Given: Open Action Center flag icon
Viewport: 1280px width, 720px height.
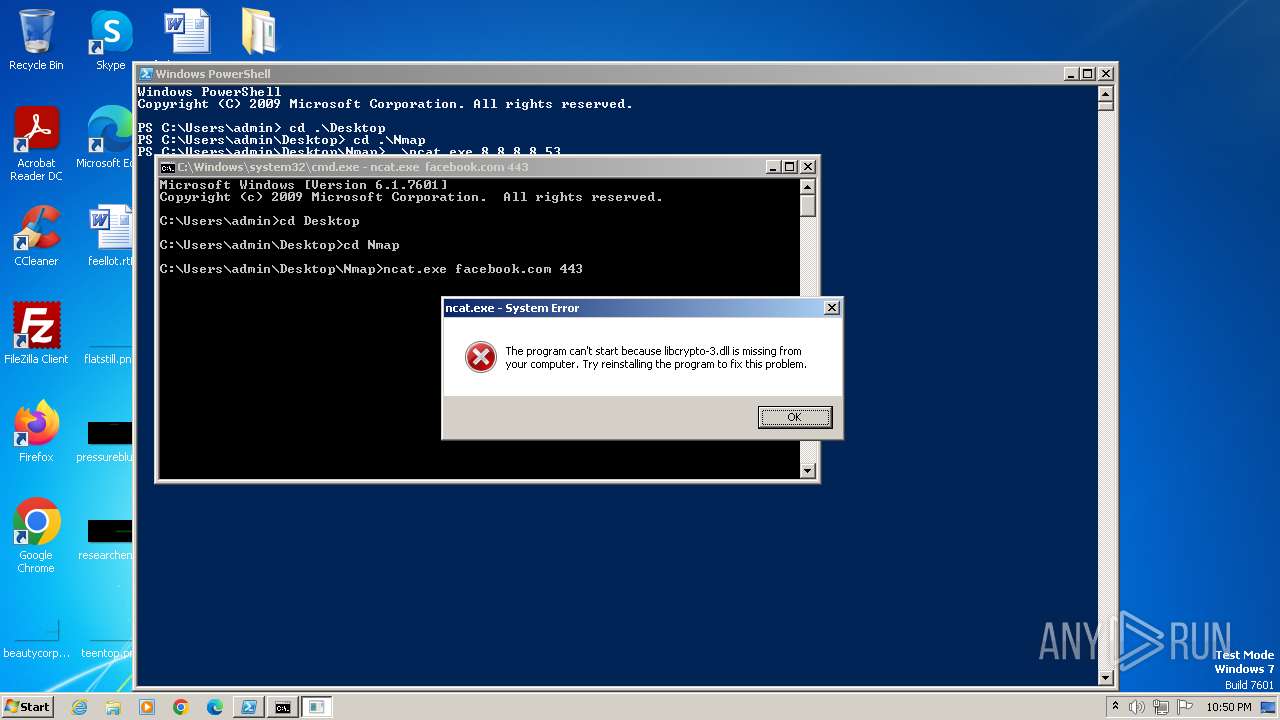Looking at the screenshot, I should [1187, 707].
